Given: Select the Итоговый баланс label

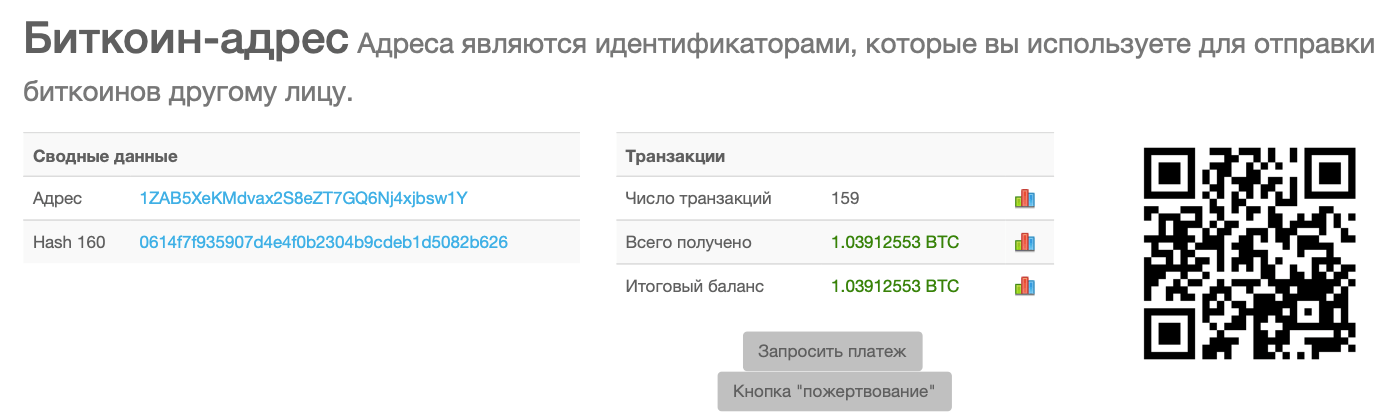Looking at the screenshot, I should pyautogui.click(x=694, y=287).
